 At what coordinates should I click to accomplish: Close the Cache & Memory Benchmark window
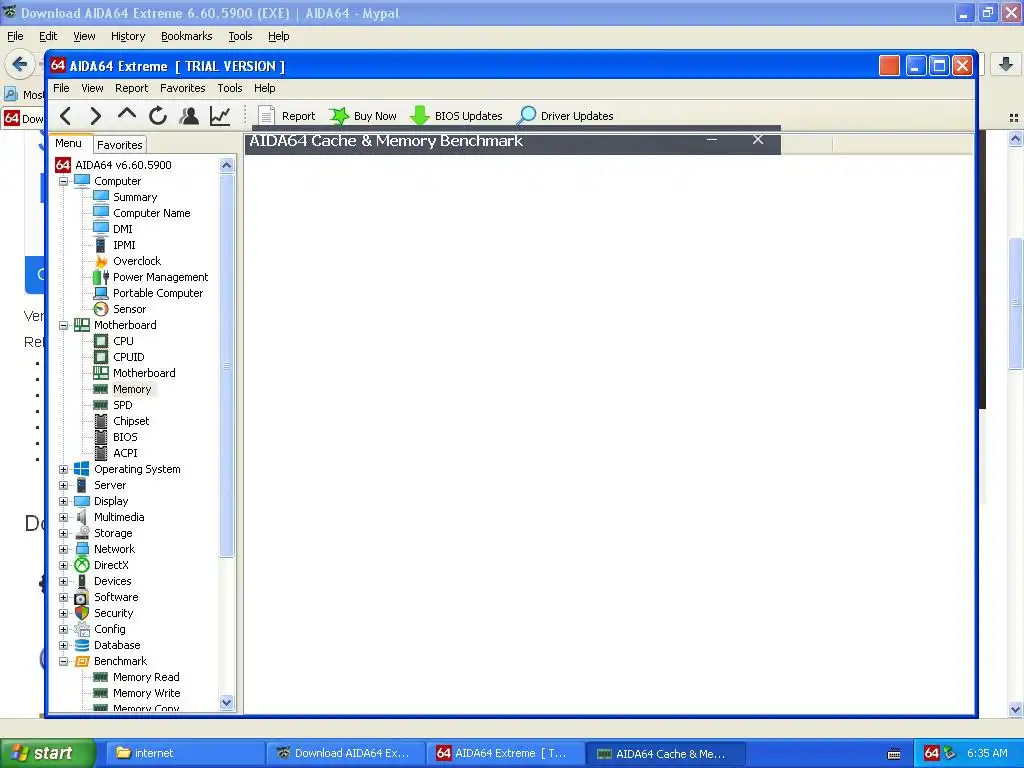[x=758, y=140]
